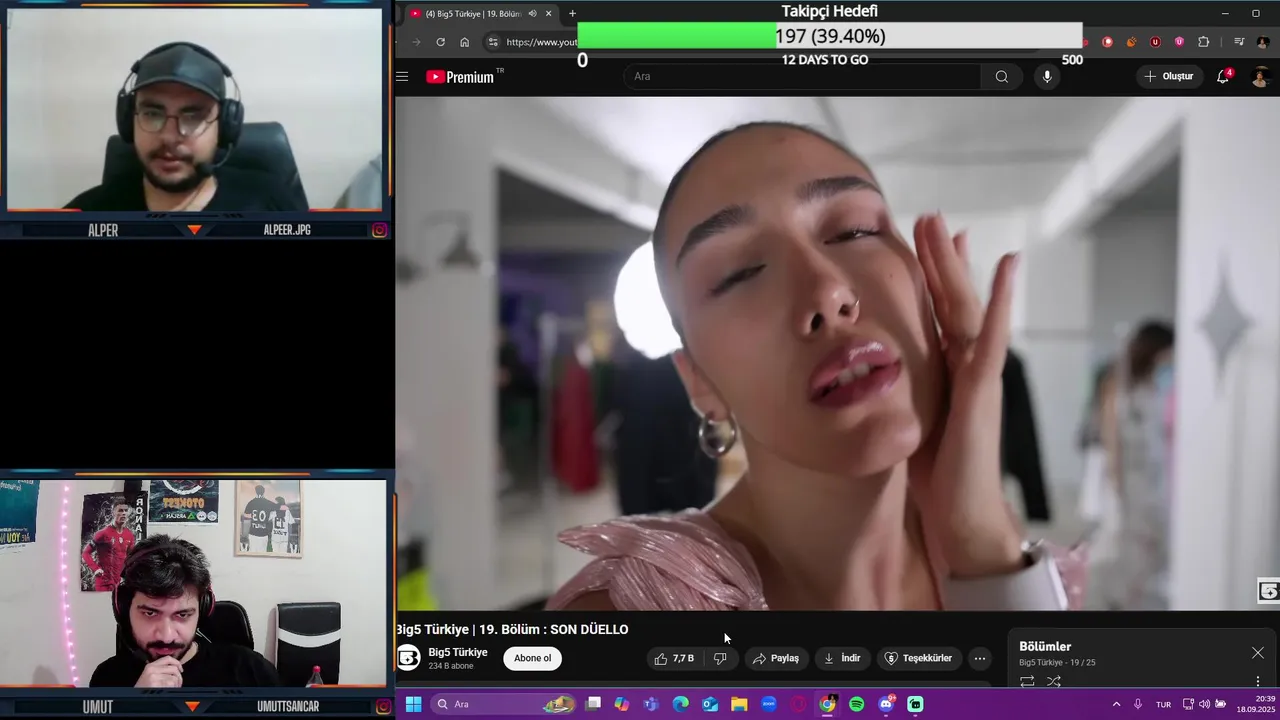Send thanks with Teşekkürler button
Screen dimensions: 1280x720
point(918,658)
